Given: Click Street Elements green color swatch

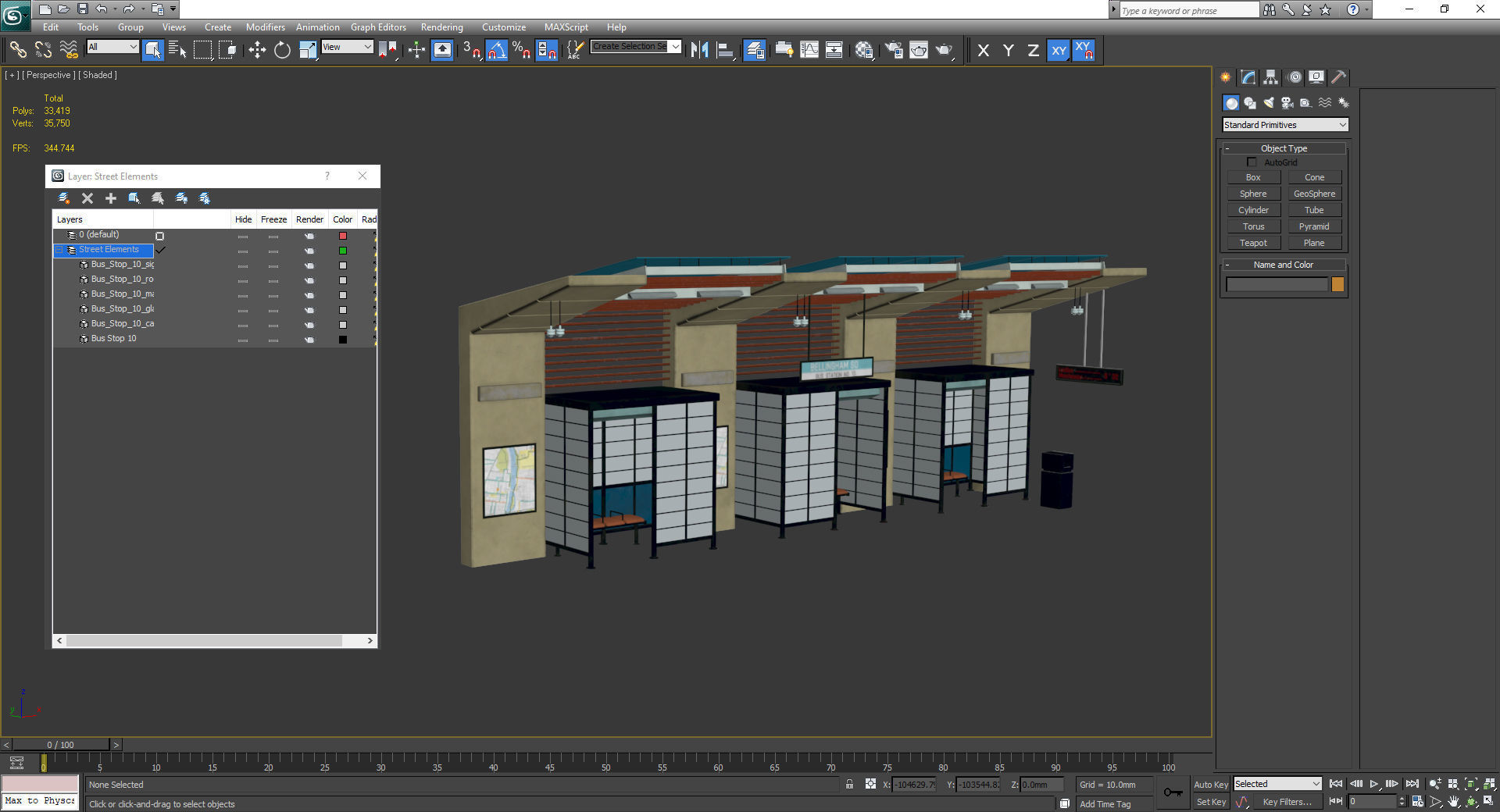Looking at the screenshot, I should [343, 251].
